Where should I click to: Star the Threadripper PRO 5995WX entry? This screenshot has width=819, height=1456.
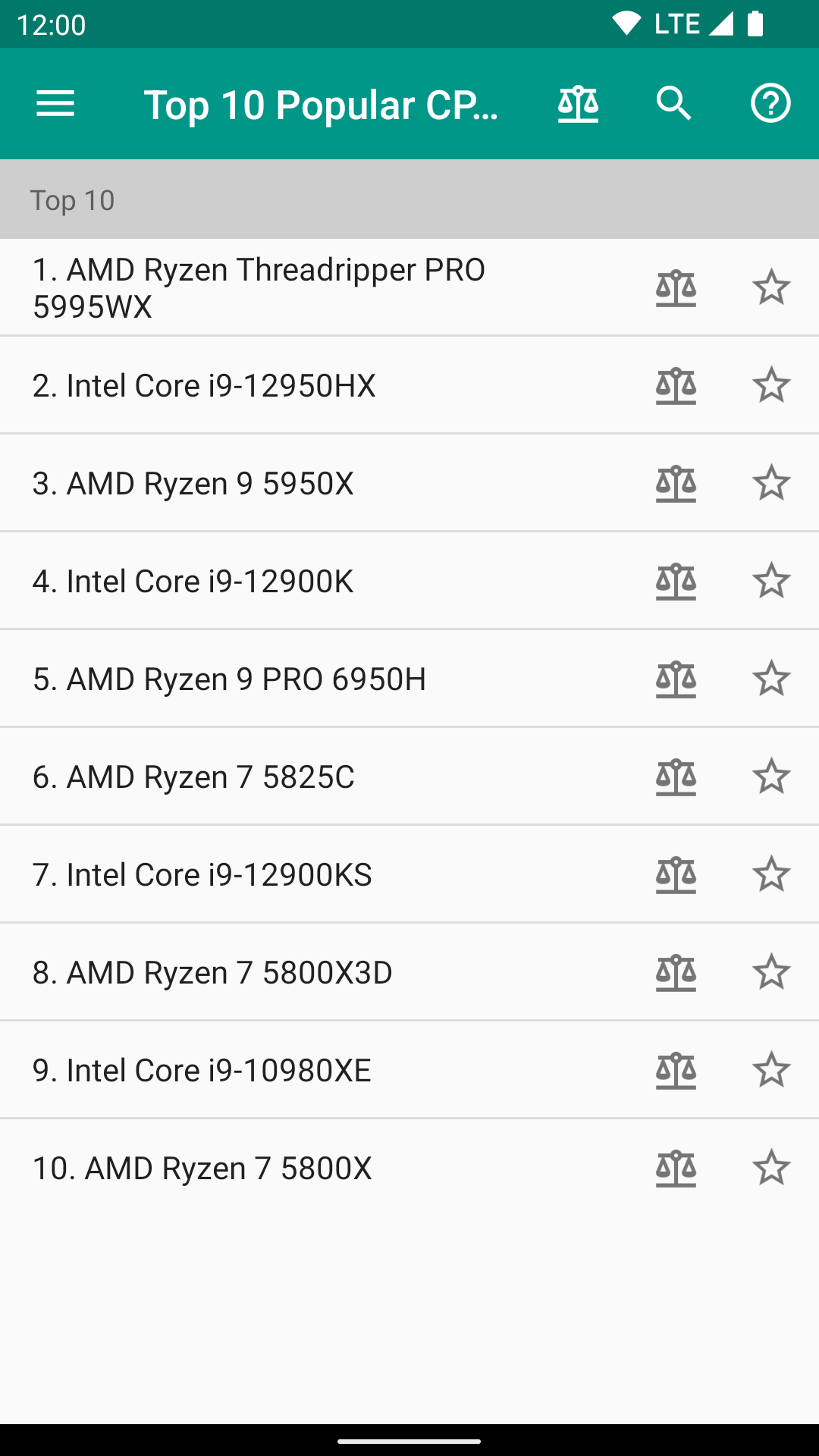tap(771, 287)
